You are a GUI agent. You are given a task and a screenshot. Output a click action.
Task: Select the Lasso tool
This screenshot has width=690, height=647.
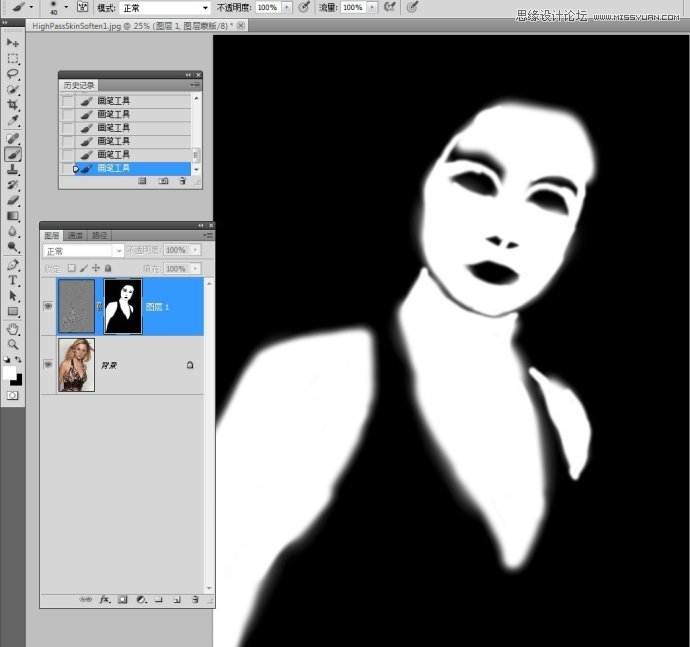[13, 74]
